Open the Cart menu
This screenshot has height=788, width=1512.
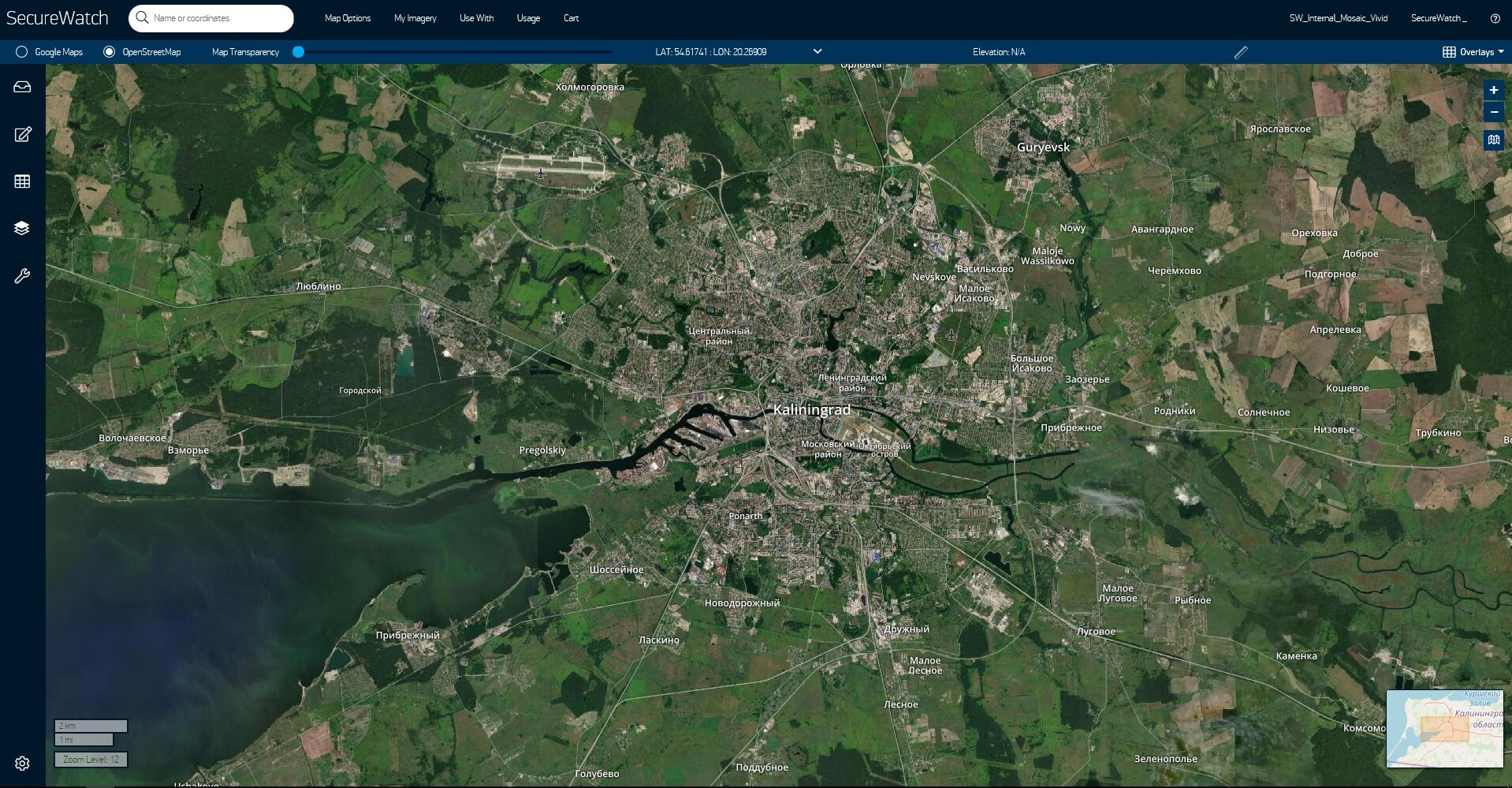click(x=572, y=18)
